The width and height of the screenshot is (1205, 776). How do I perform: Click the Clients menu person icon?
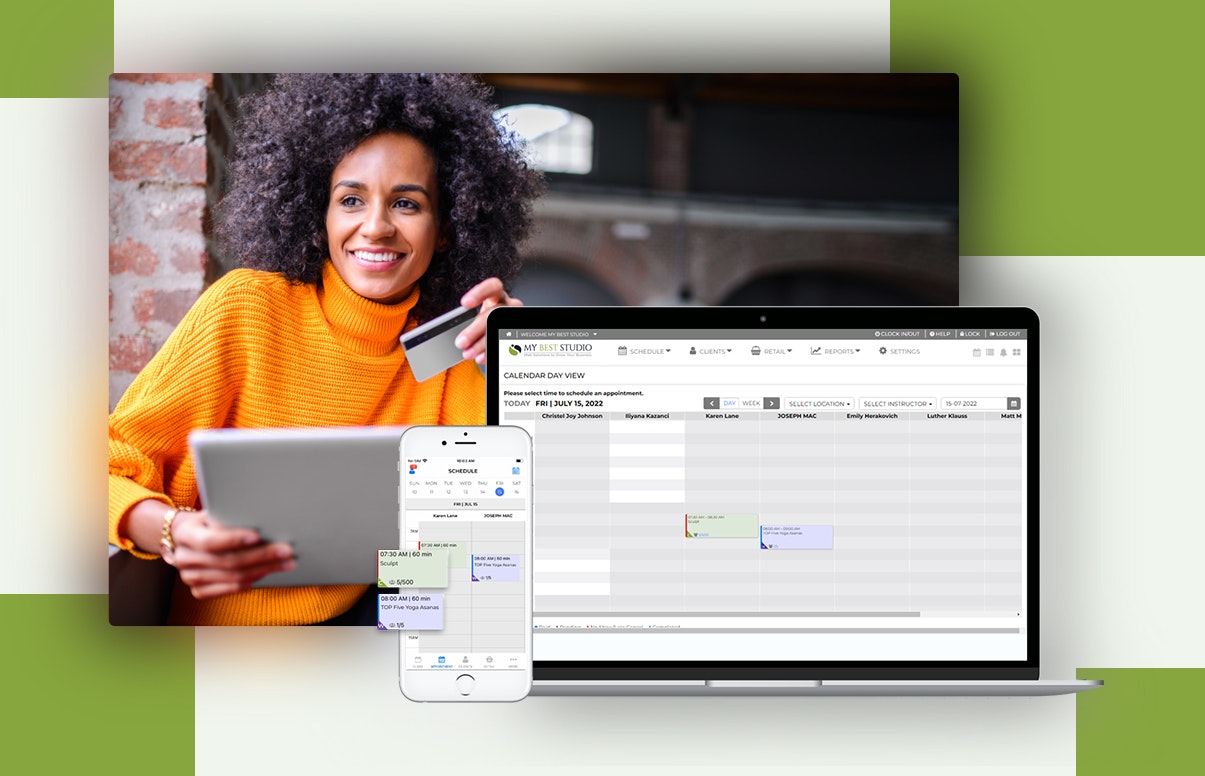click(x=692, y=351)
